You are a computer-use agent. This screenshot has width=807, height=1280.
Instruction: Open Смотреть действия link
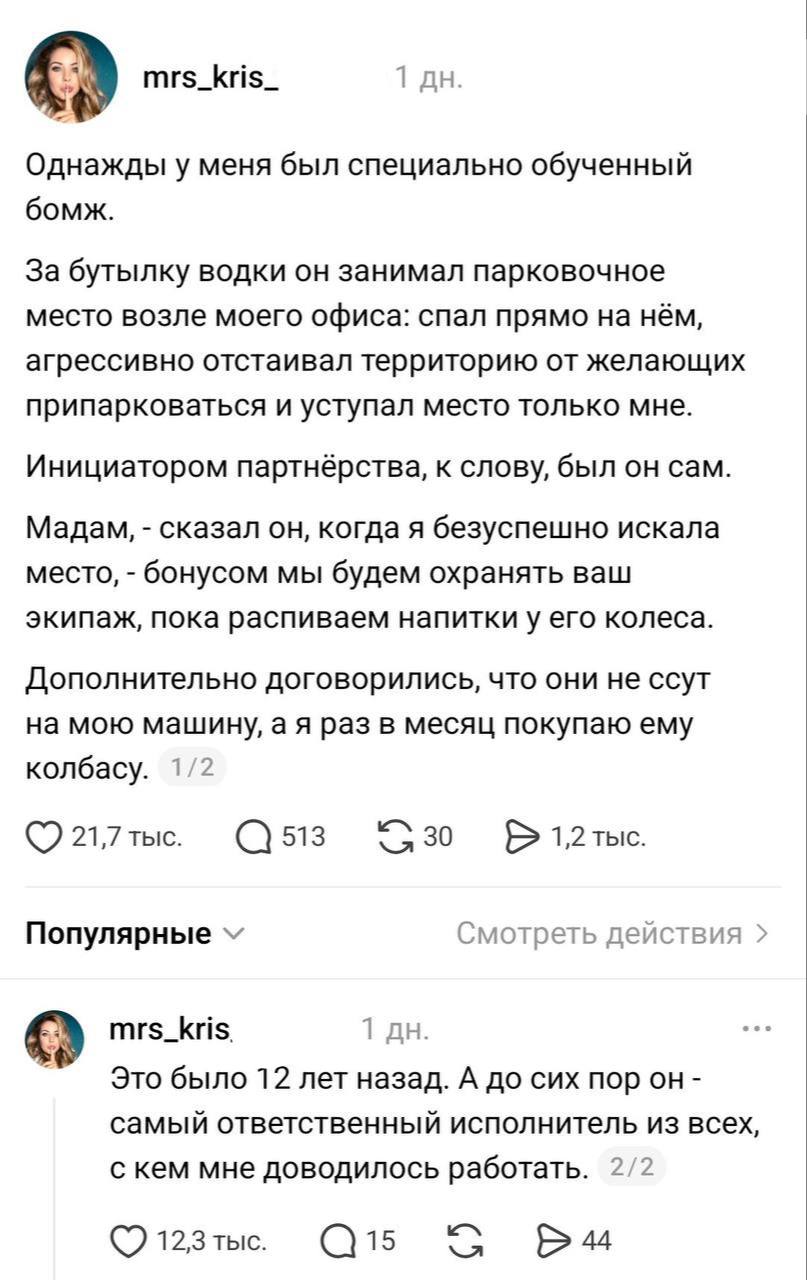(612, 934)
